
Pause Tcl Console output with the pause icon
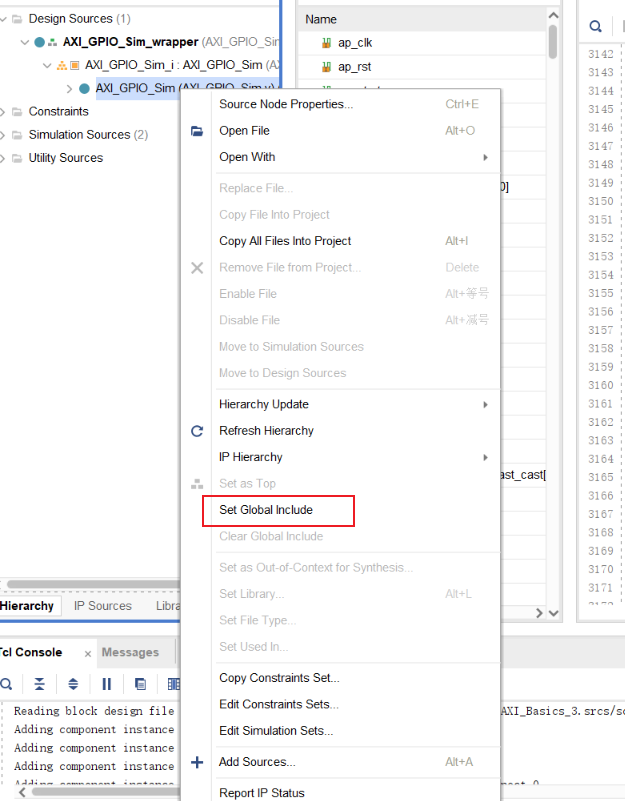click(x=106, y=684)
